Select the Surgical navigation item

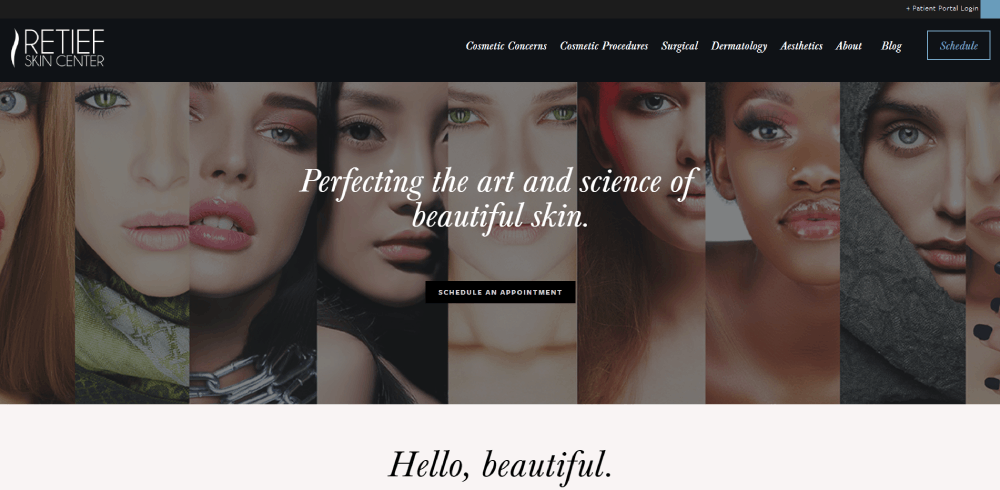click(x=679, y=46)
